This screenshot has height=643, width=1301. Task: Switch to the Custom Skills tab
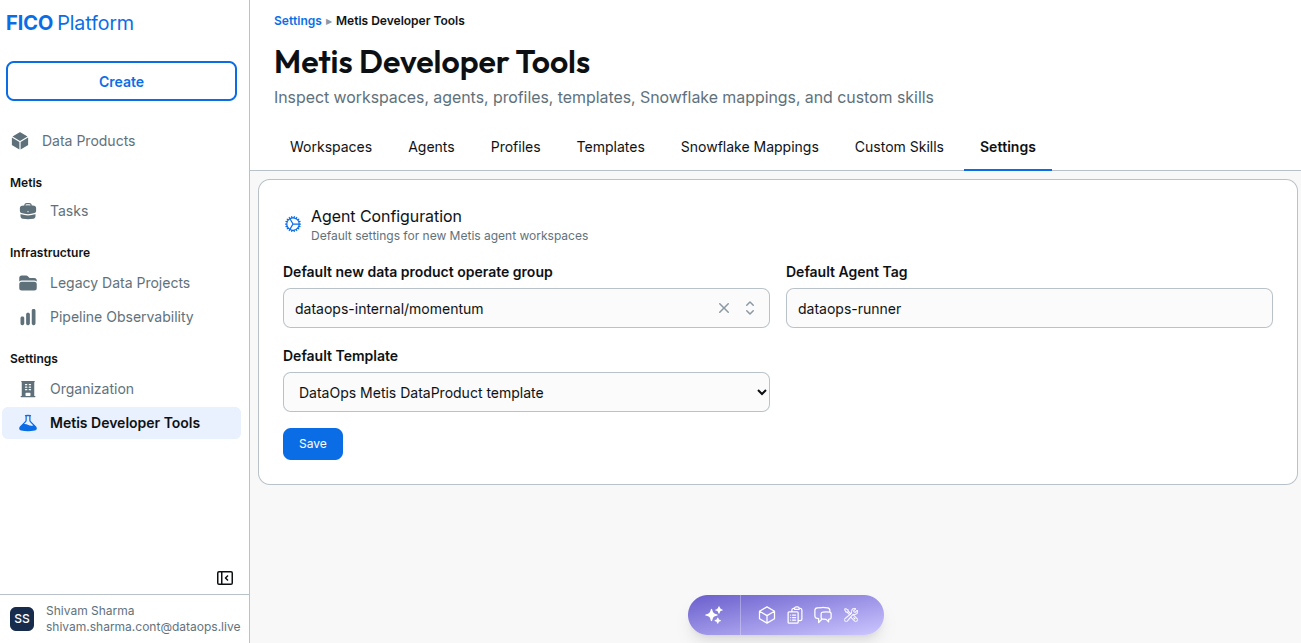coord(899,147)
